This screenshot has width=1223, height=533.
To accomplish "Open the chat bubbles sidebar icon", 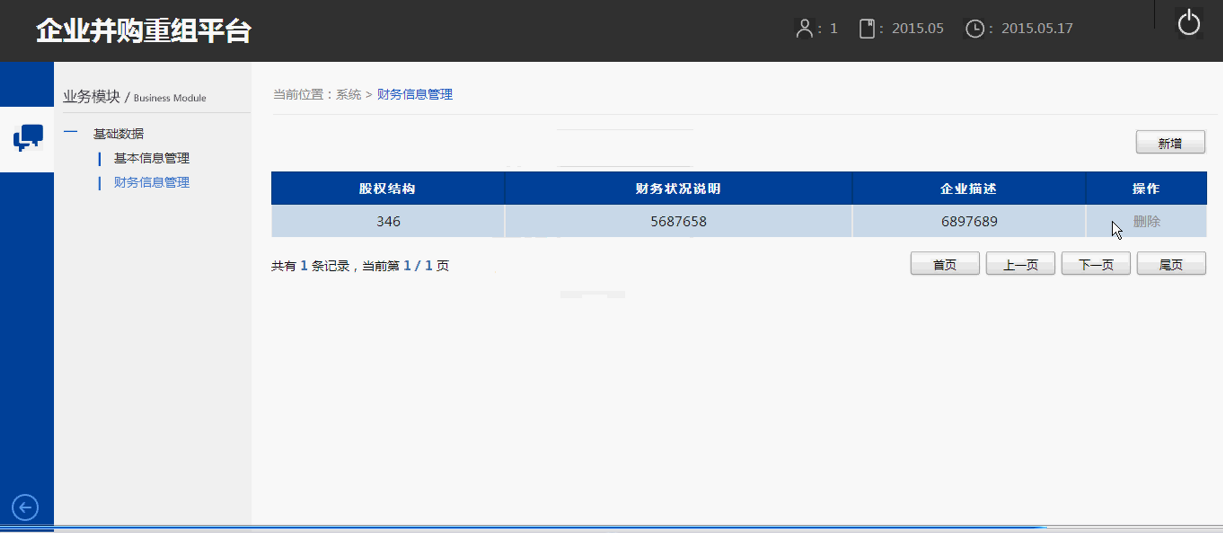I will [x=27, y=139].
